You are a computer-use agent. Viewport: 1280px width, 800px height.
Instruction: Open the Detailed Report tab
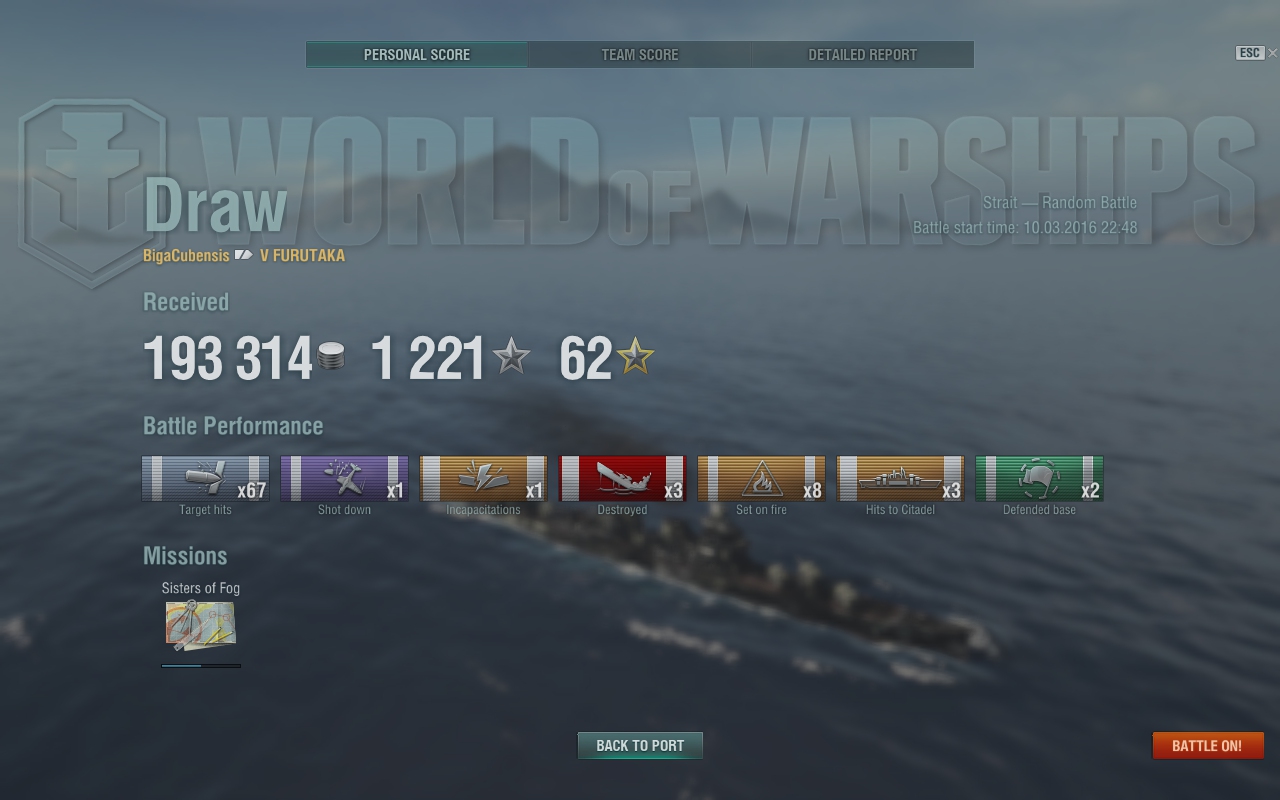pos(863,55)
